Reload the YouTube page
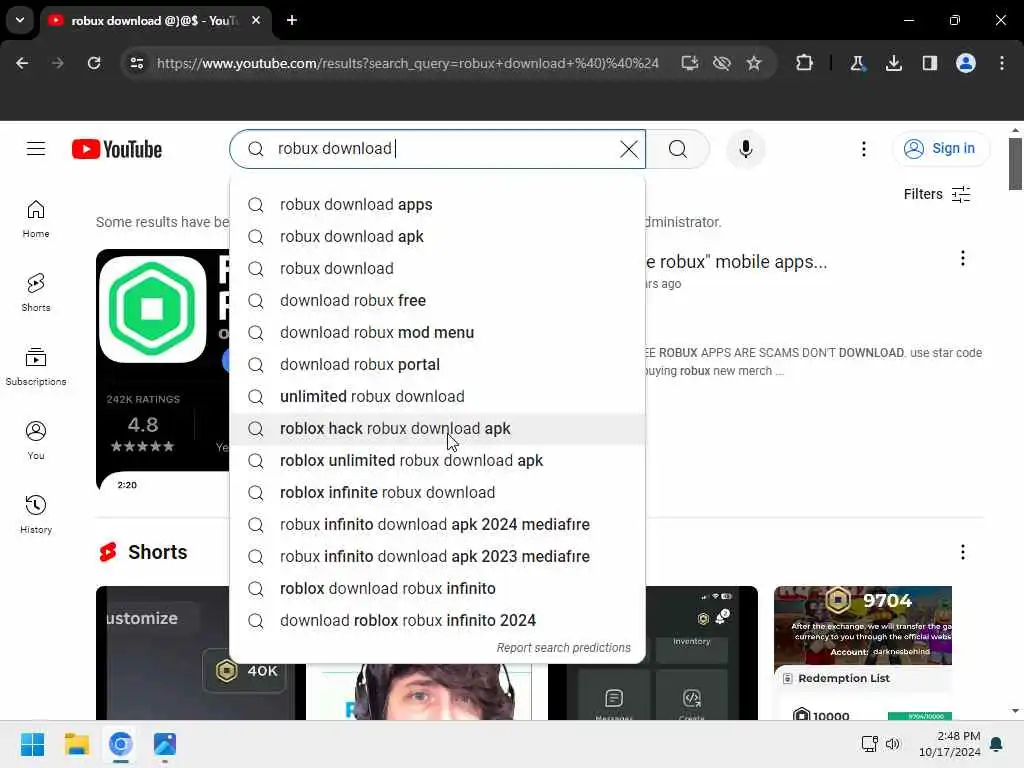The width and height of the screenshot is (1024, 768). point(94,63)
